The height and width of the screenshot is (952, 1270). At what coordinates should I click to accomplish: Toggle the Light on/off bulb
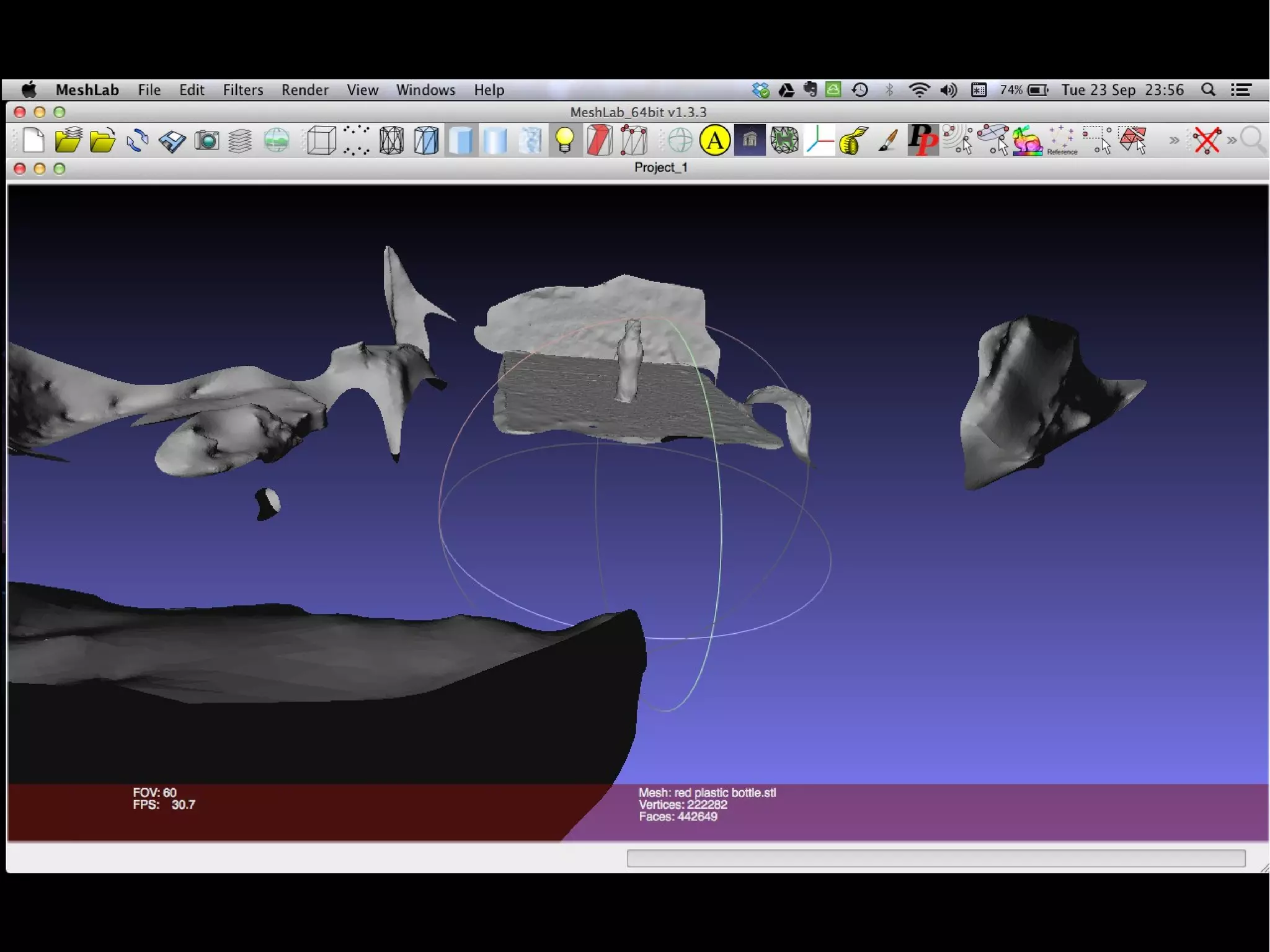tap(564, 140)
